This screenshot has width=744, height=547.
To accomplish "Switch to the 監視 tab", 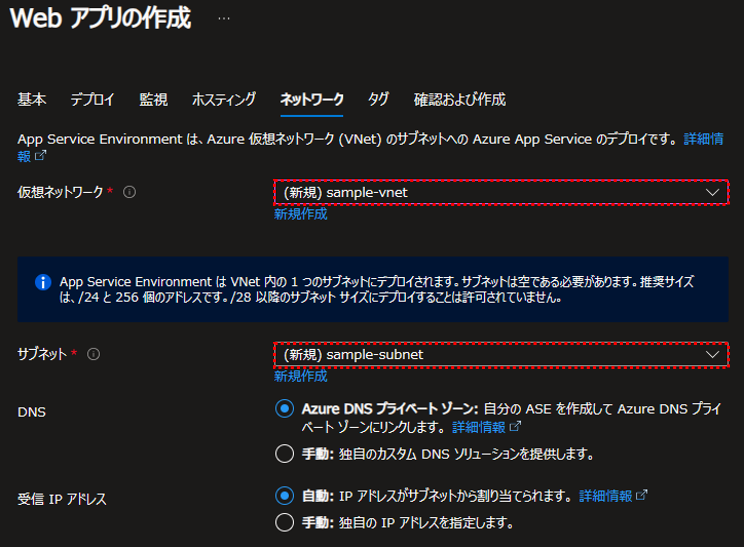I will (x=153, y=100).
